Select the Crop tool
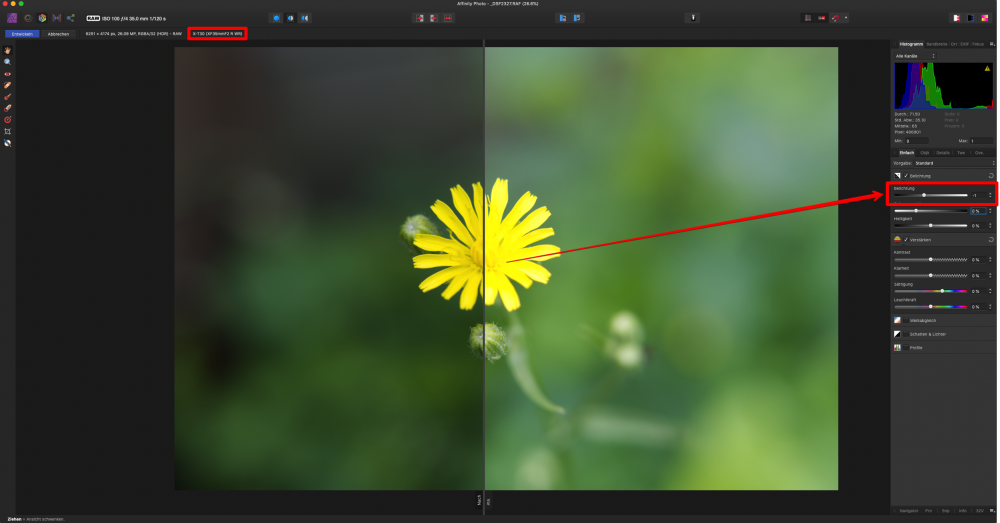This screenshot has width=1000, height=523. [8, 131]
